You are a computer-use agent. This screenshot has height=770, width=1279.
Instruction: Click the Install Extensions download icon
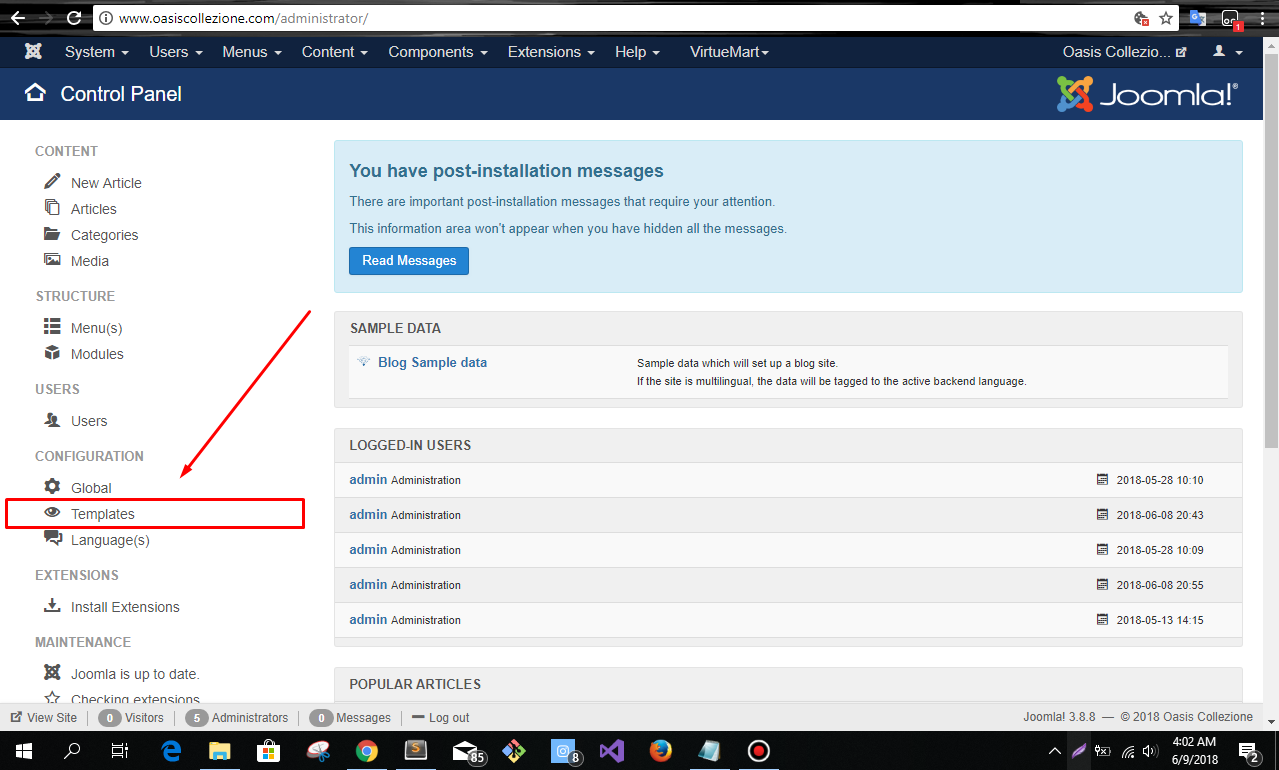pyautogui.click(x=52, y=606)
